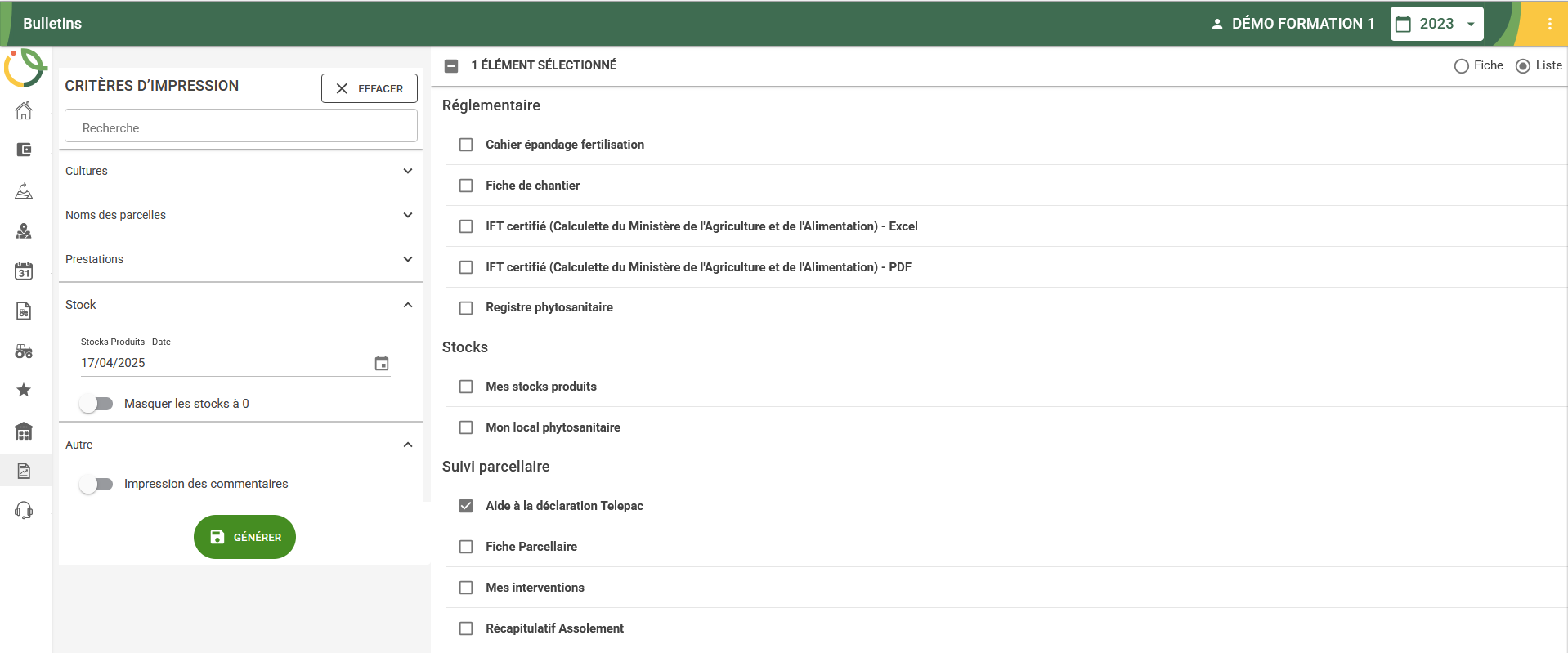Toggle Impression des commentaires switch

tap(96, 484)
